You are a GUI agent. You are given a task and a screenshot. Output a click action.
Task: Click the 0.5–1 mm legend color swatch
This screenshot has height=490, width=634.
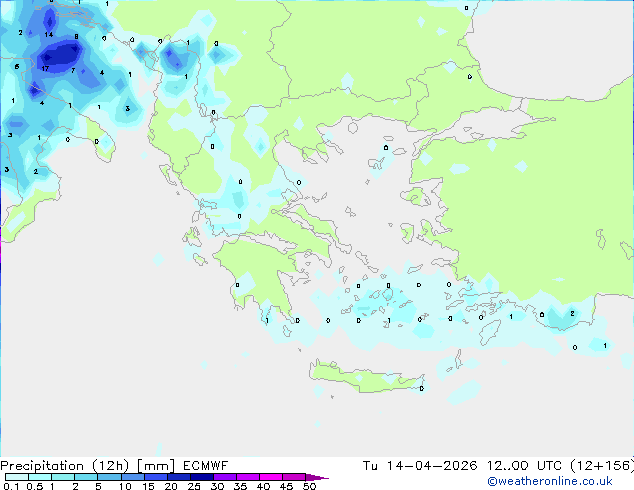40,477
